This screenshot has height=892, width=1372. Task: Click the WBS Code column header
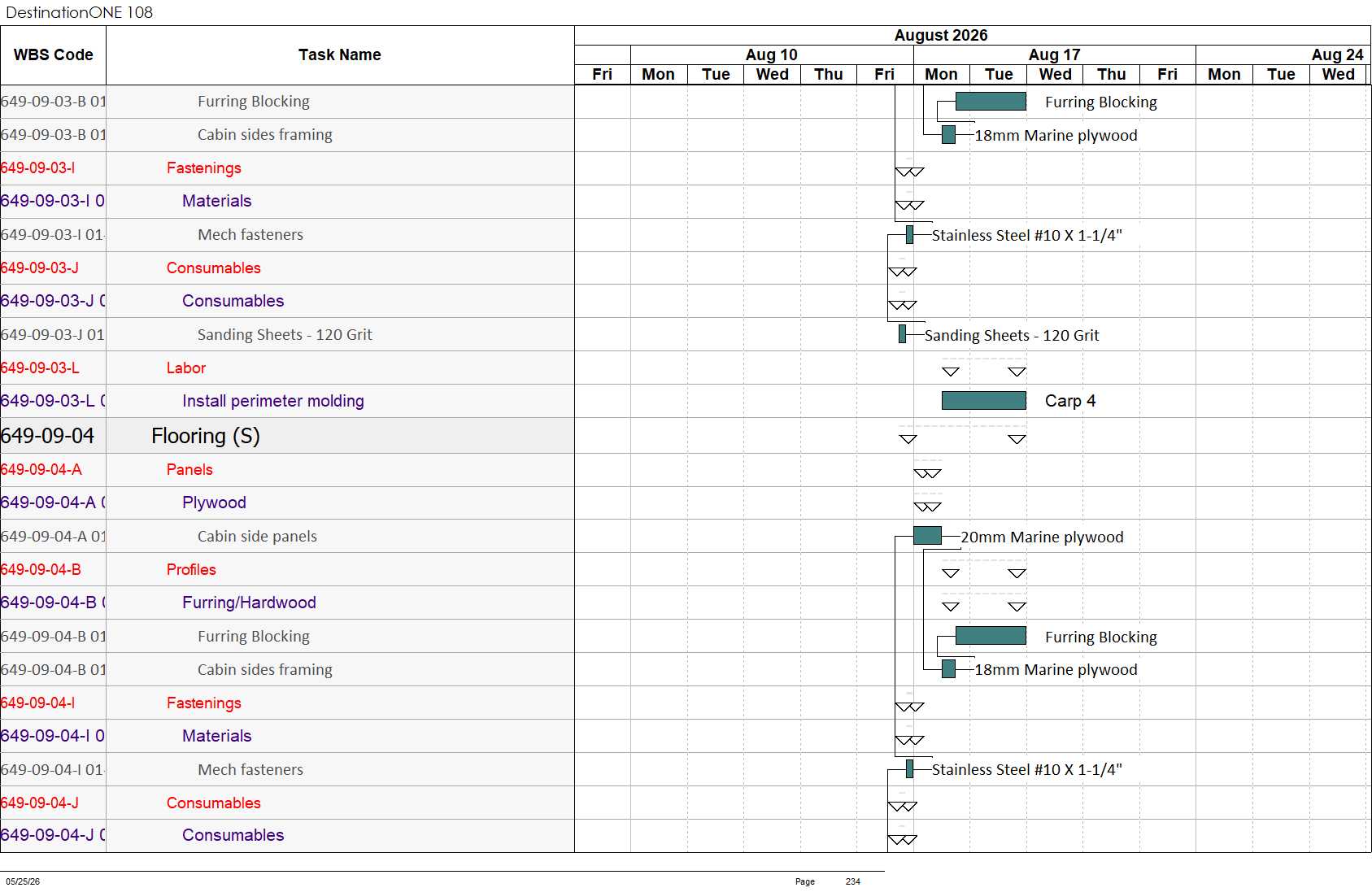[x=53, y=55]
